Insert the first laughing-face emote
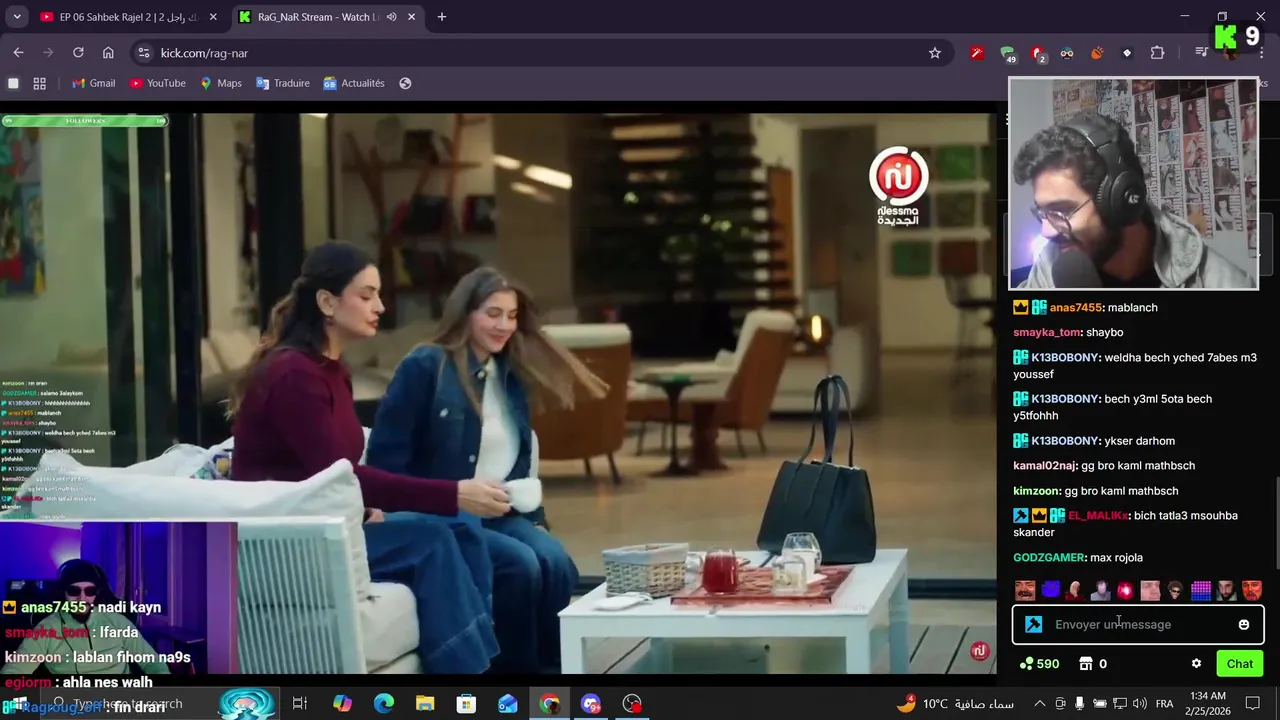The height and width of the screenshot is (720, 1280). pyautogui.click(x=1025, y=590)
